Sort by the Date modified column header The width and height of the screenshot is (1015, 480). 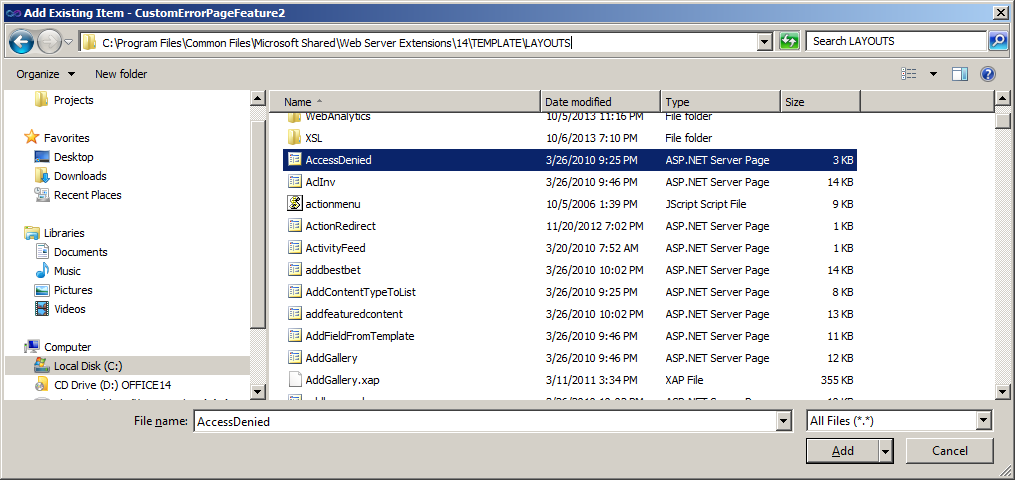pos(600,102)
